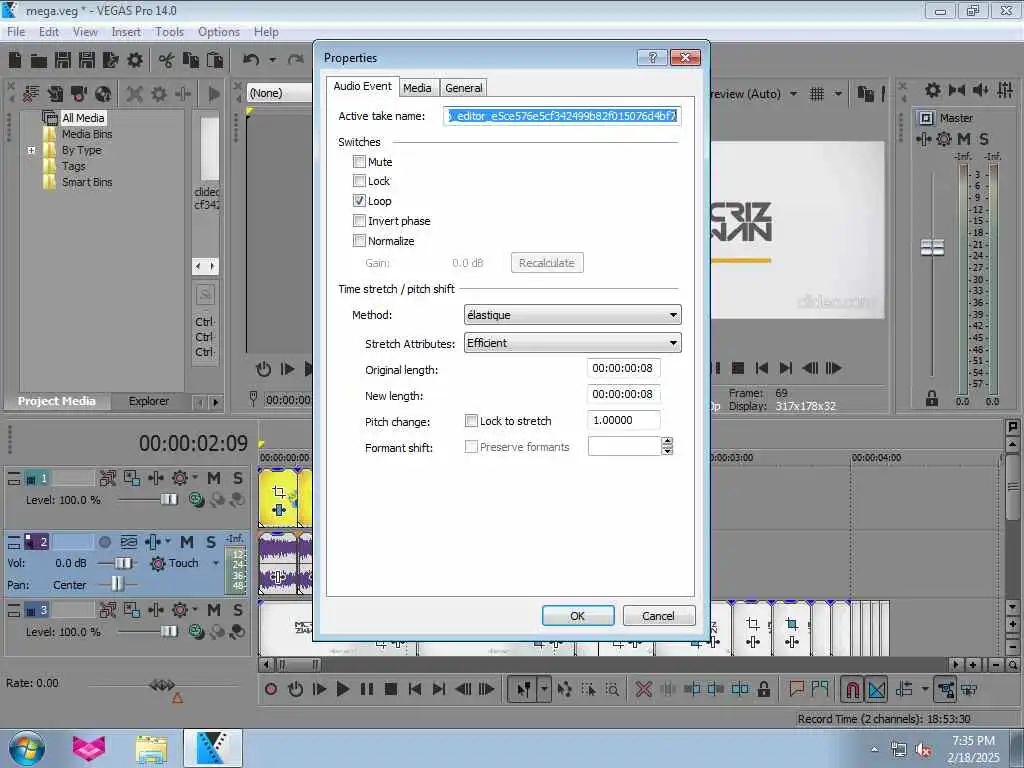This screenshot has width=1024, height=768.
Task: Click the Cut scissors icon in the toolbar
Action: 166,60
